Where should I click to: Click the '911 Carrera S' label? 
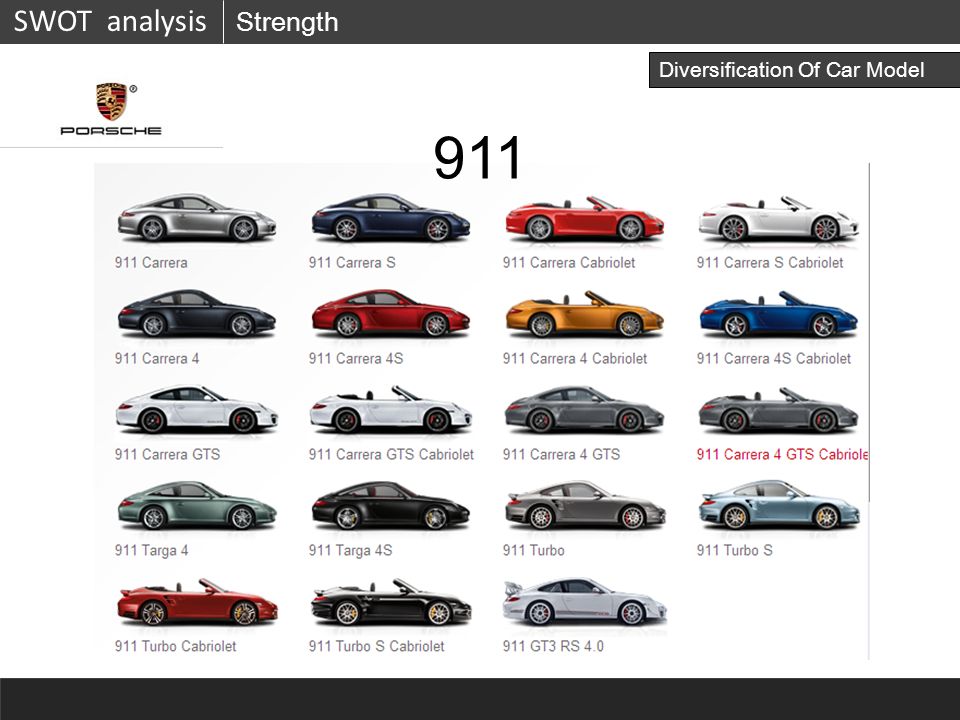352,263
